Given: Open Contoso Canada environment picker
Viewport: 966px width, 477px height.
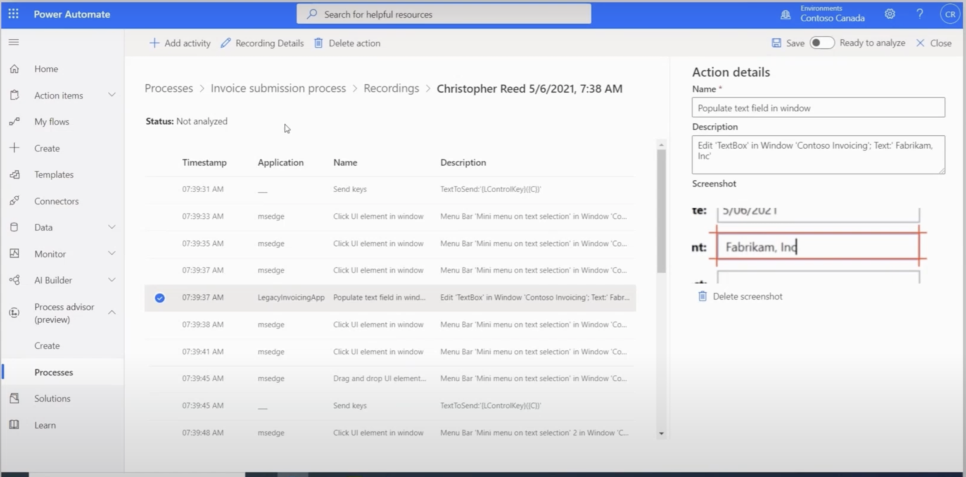Looking at the screenshot, I should 832,18.
